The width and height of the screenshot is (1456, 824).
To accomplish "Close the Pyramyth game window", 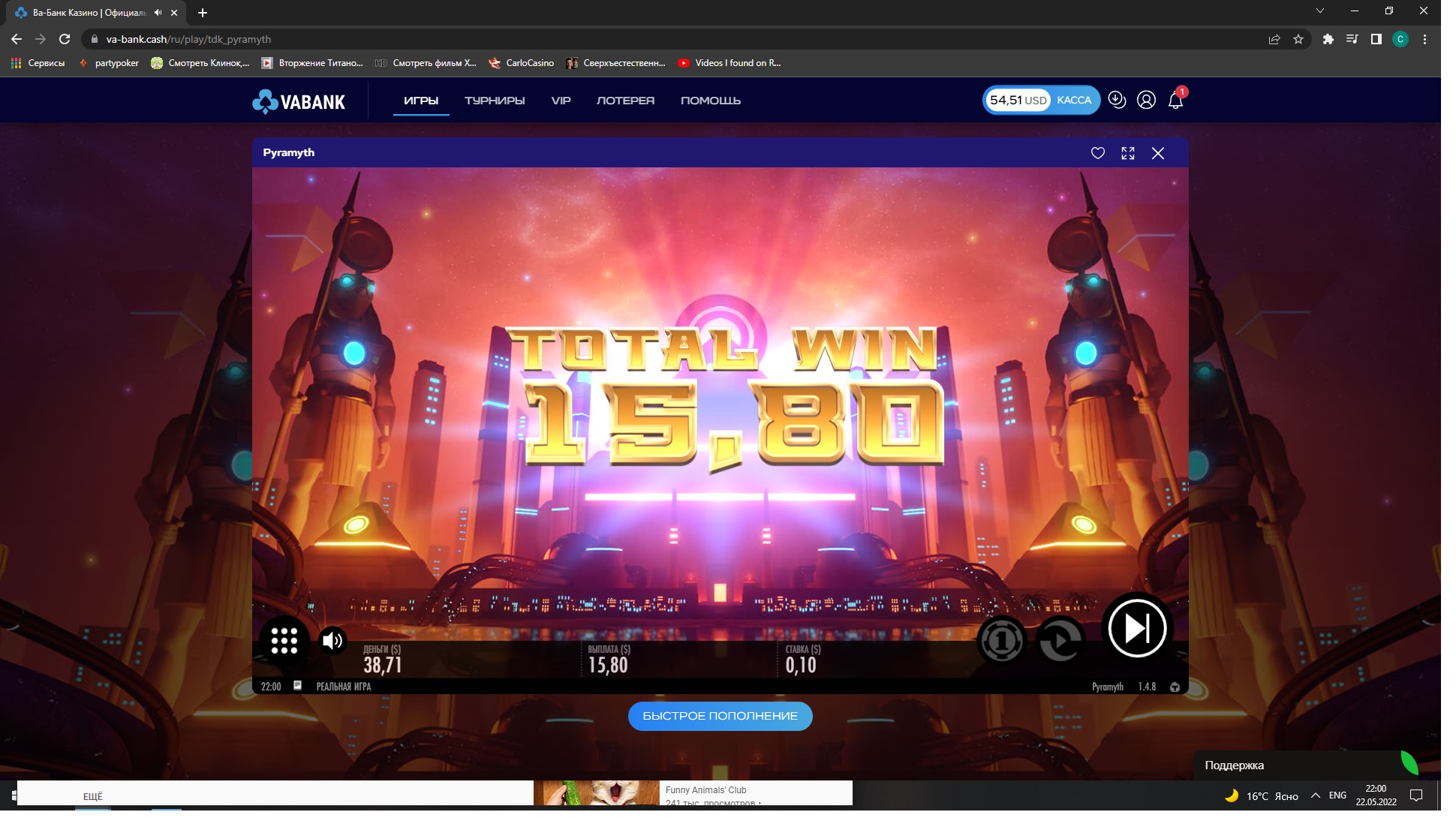I will pos(1157,153).
